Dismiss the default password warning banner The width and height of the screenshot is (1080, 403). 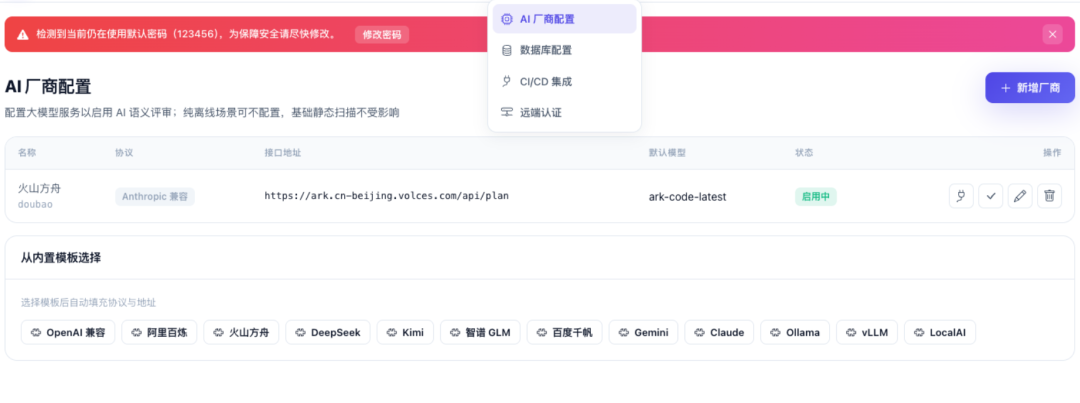[1052, 34]
